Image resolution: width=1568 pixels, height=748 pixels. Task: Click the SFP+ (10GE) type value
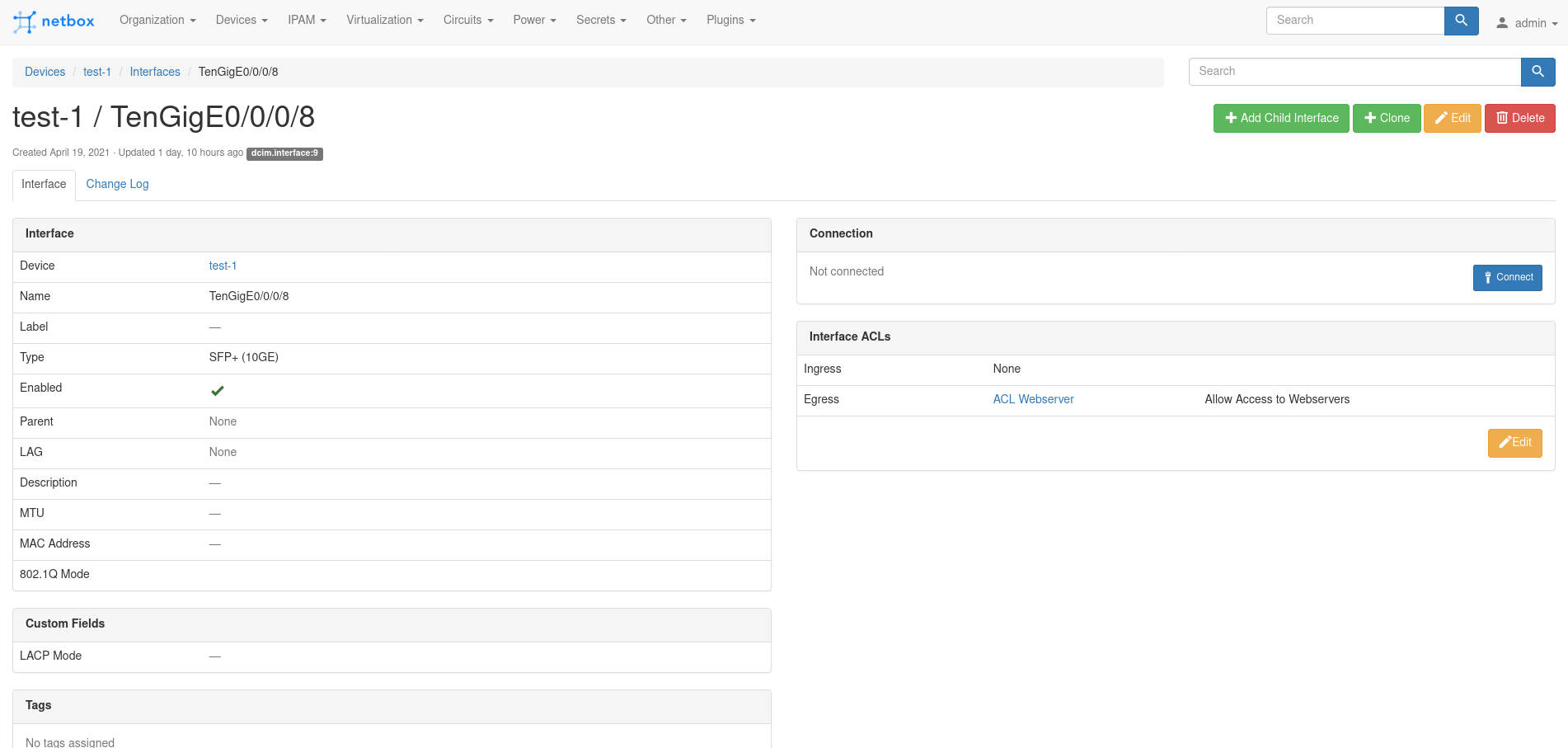click(x=243, y=357)
